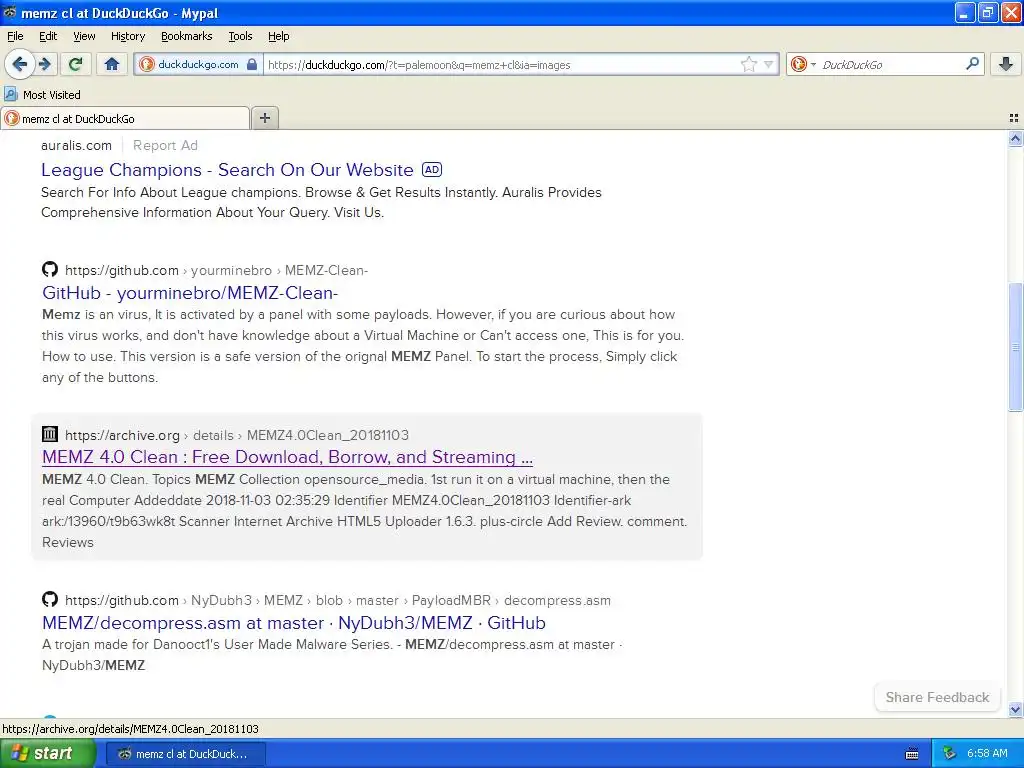The height and width of the screenshot is (768, 1024).
Task: Choose search engine via DuckDuckGo icon dropdown
Action: click(803, 64)
